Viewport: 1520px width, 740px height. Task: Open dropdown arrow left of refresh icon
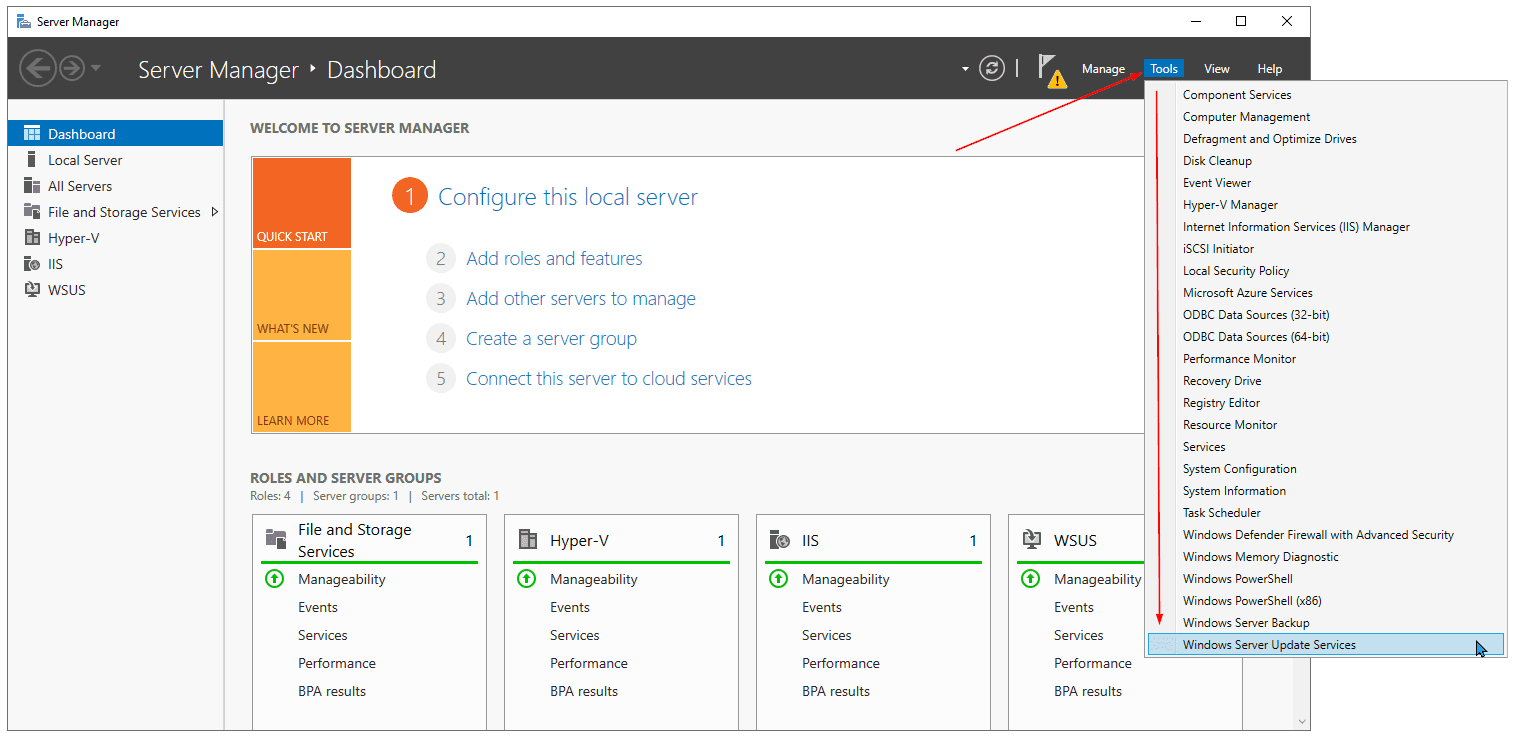coord(965,70)
